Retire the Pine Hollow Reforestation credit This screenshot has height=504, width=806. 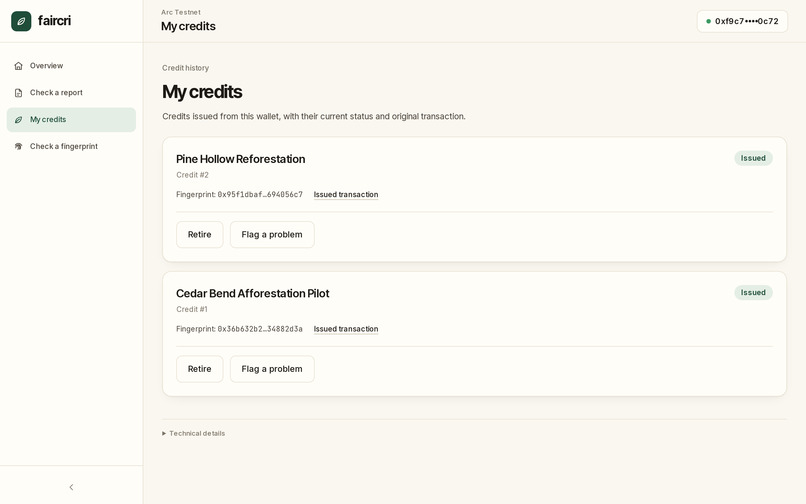click(x=199, y=235)
